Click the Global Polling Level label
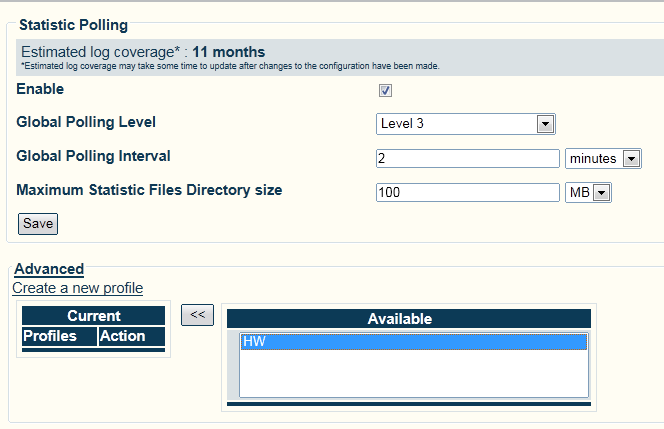This screenshot has width=664, height=429. (86, 122)
